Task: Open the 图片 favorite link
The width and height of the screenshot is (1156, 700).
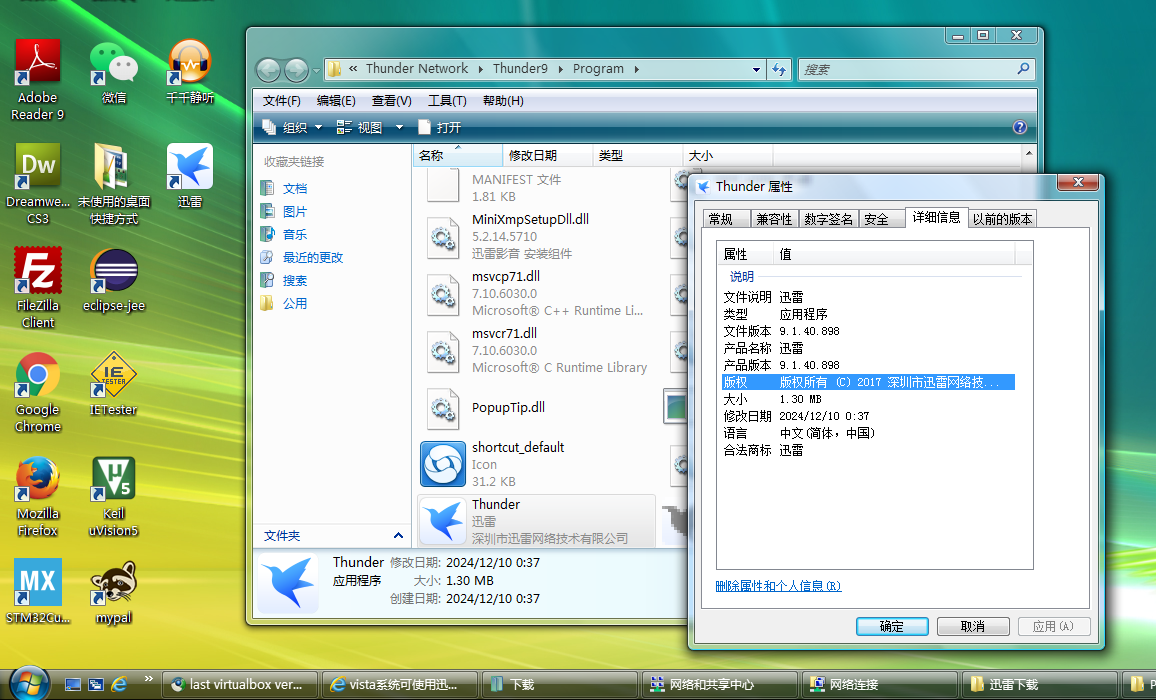Action: tap(295, 212)
